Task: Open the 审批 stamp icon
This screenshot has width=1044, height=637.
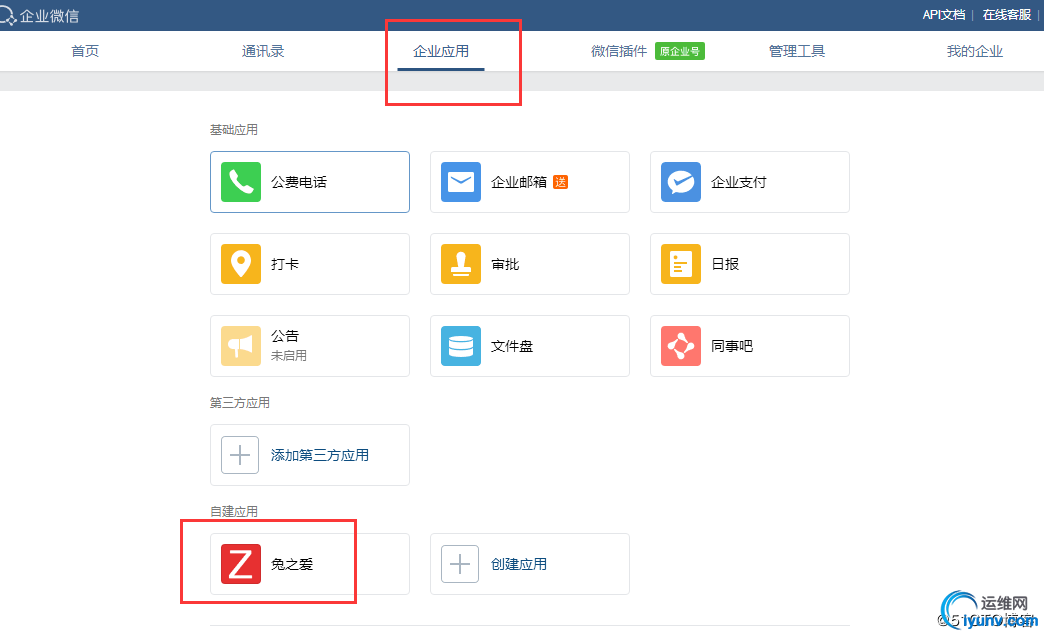Action: 461,264
